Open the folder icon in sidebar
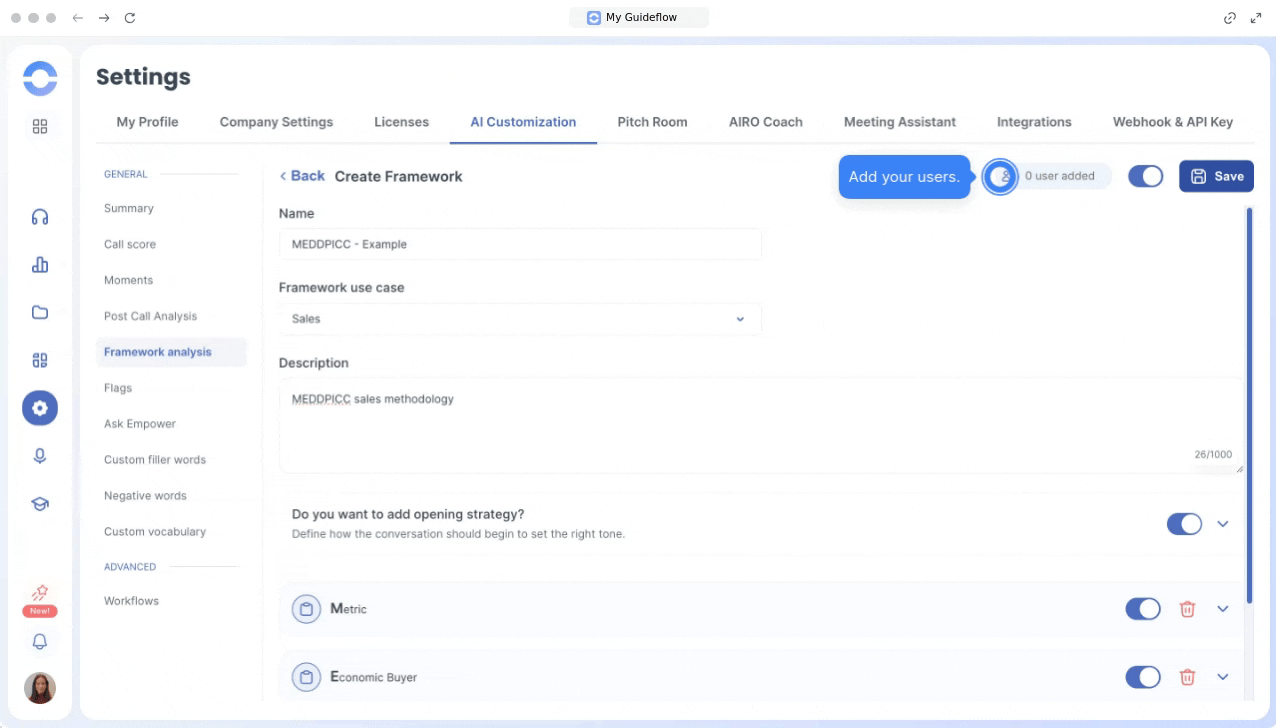The height and width of the screenshot is (728, 1276). pyautogui.click(x=40, y=312)
